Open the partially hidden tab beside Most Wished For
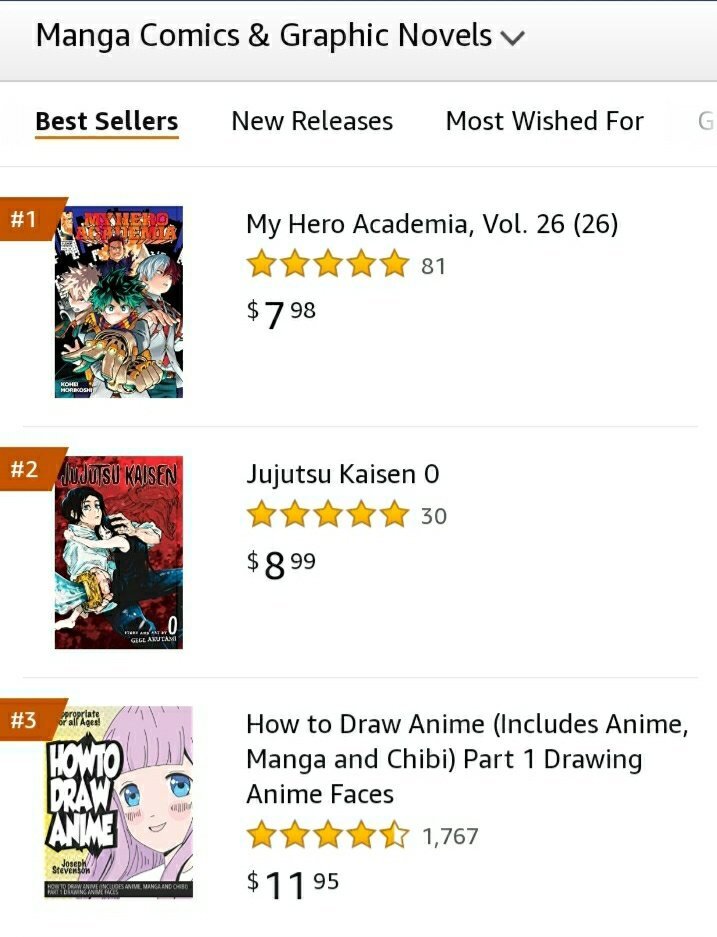 [x=706, y=121]
